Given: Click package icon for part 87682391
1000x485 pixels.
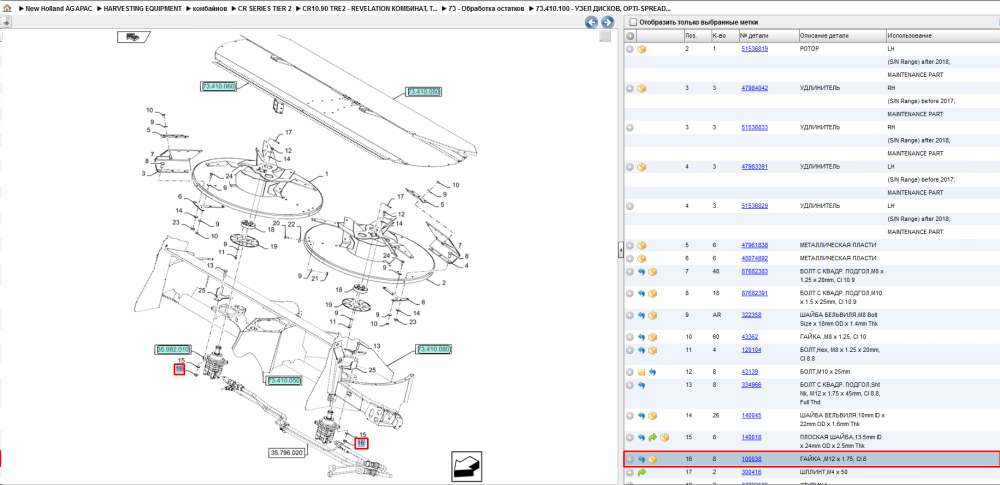Looking at the screenshot, I should point(652,294).
